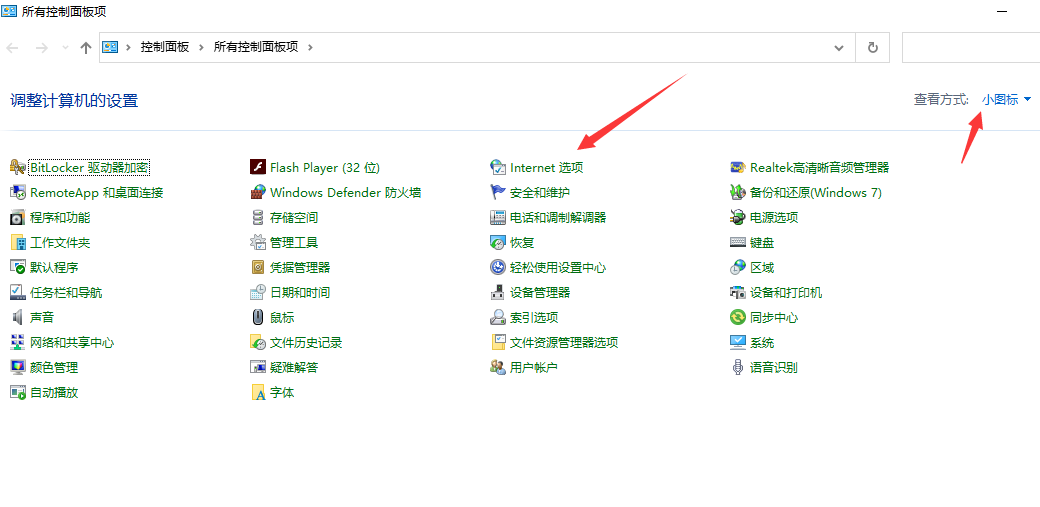The width and height of the screenshot is (1040, 507).
Task: Expand the address bar history dropdown arrow
Action: click(839, 48)
